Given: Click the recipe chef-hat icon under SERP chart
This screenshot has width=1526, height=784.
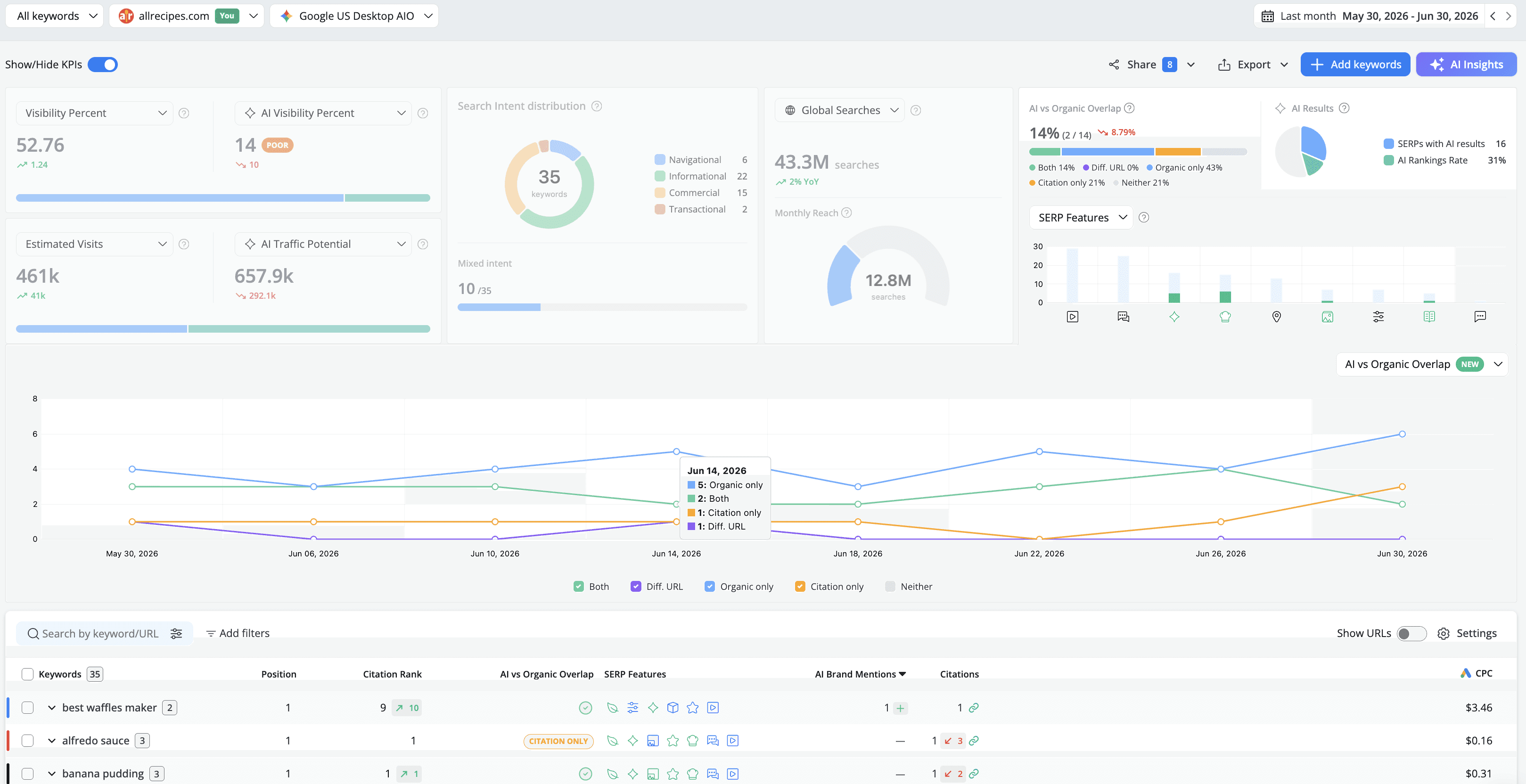Looking at the screenshot, I should [1225, 317].
